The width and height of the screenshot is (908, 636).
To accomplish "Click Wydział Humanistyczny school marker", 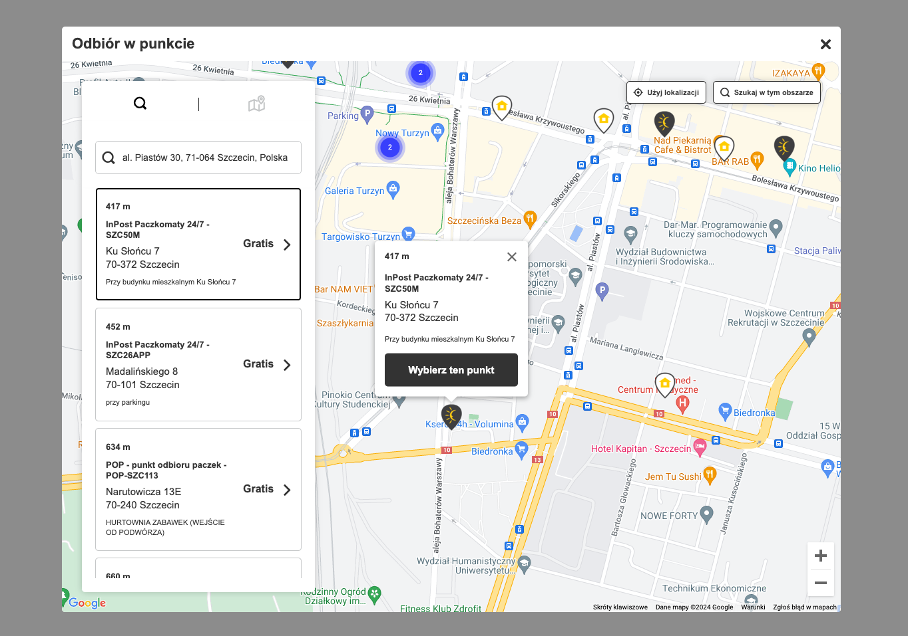I will pyautogui.click(x=525, y=564).
